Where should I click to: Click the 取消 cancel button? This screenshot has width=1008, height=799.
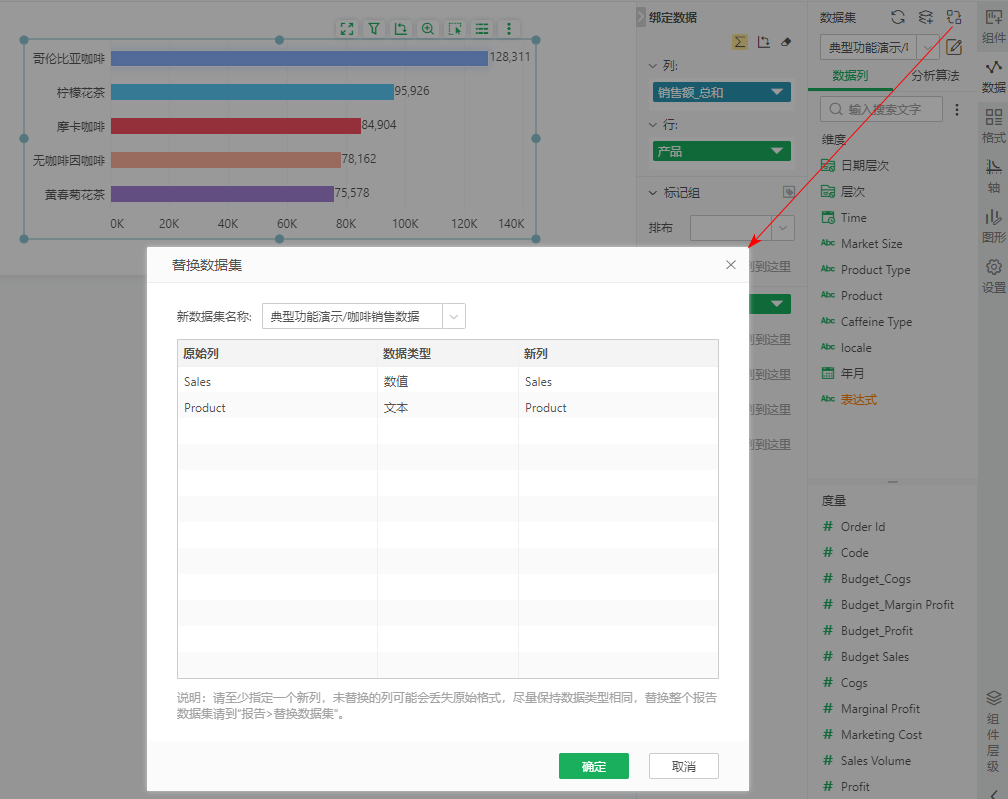[683, 766]
